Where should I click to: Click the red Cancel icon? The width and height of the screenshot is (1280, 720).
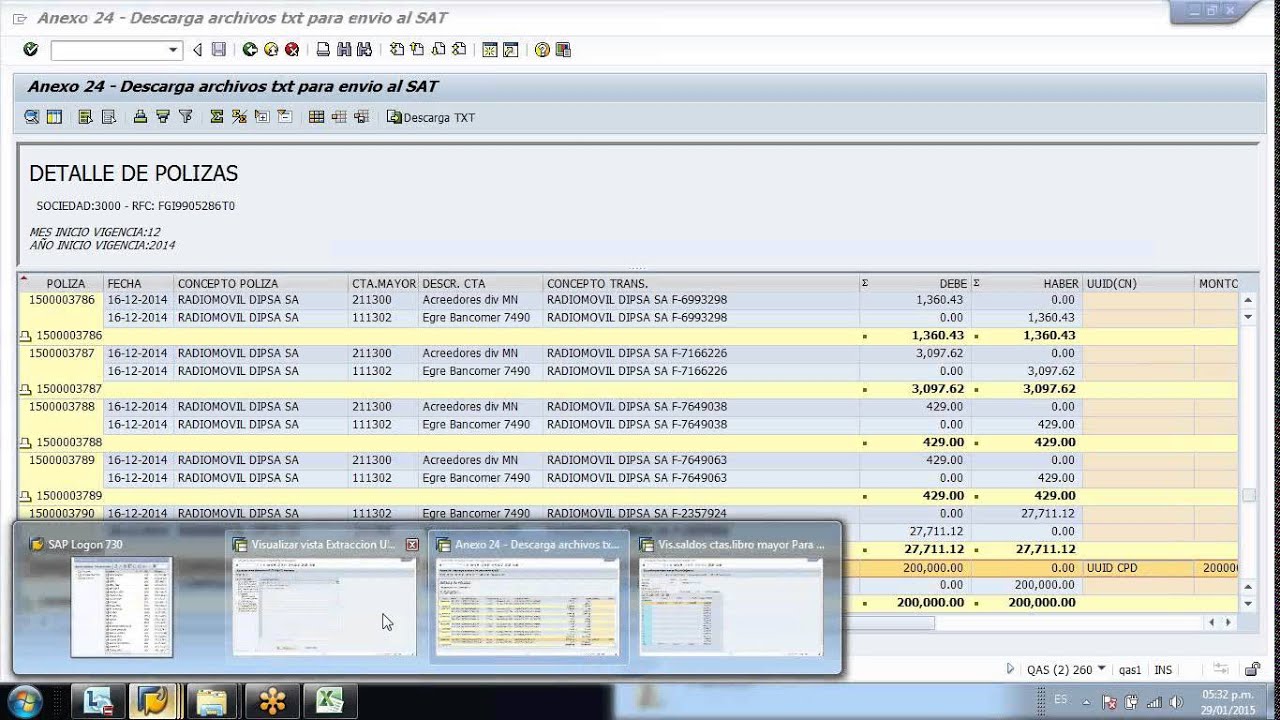click(292, 50)
